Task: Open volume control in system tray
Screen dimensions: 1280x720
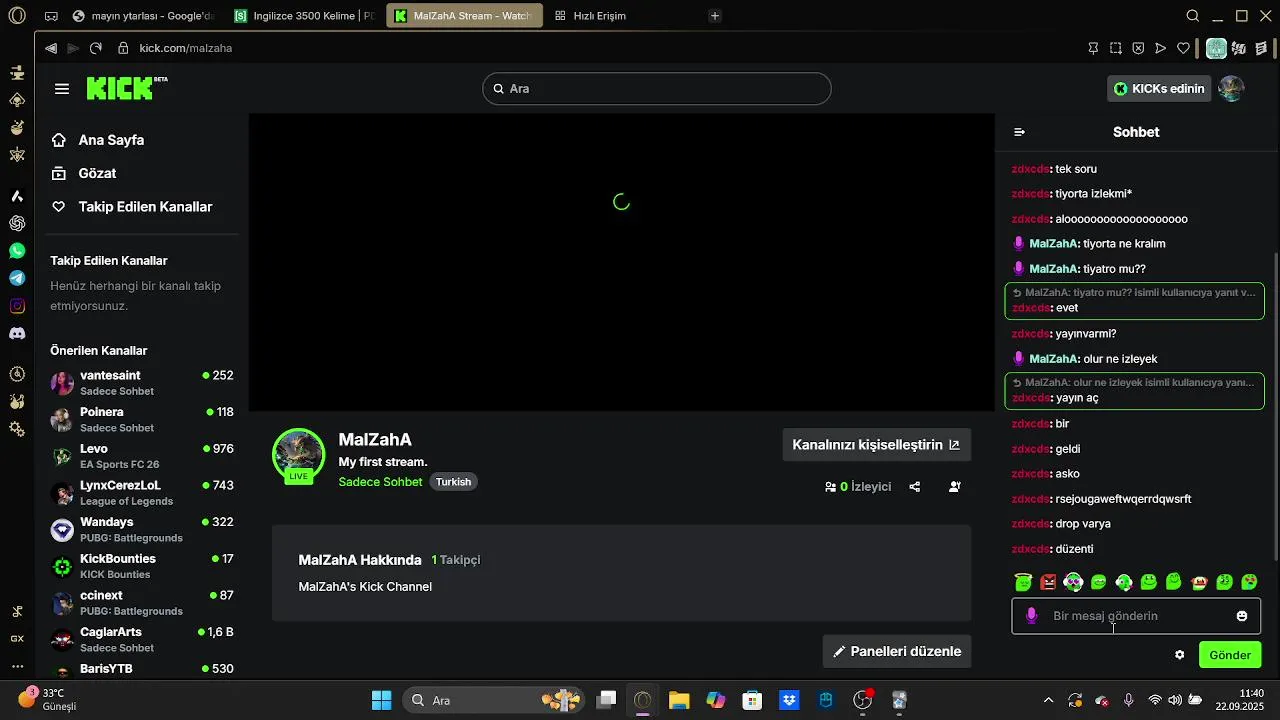Action: 1175,700
